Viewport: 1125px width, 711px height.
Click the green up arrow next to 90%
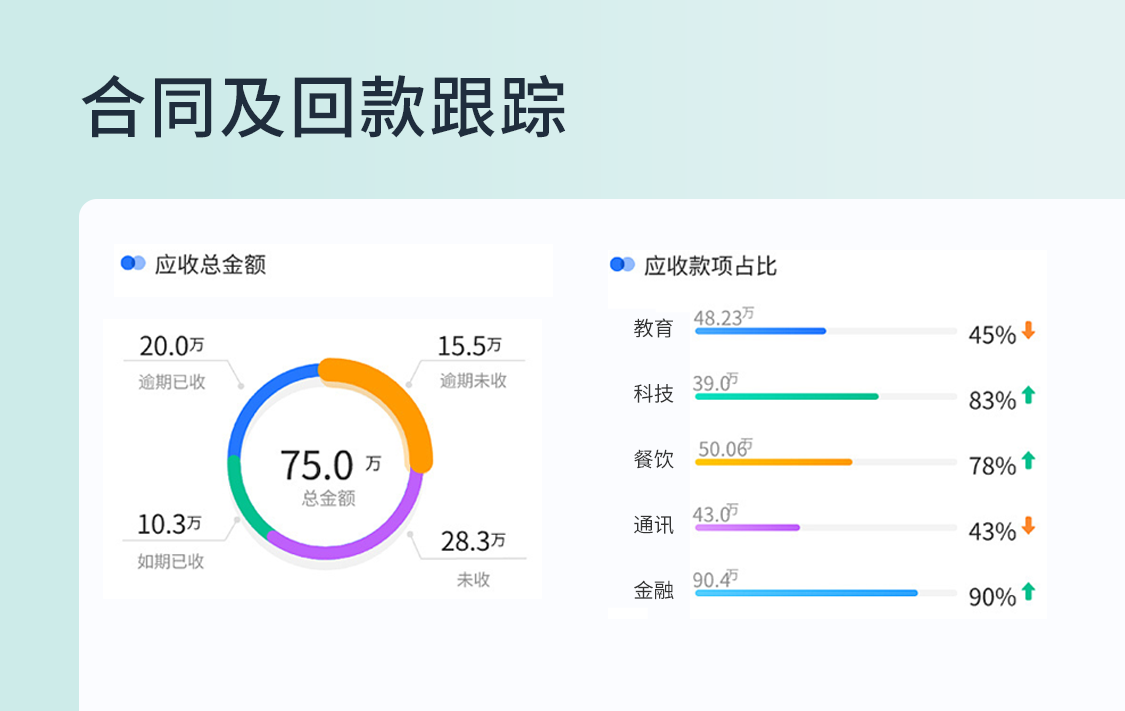(x=1026, y=593)
